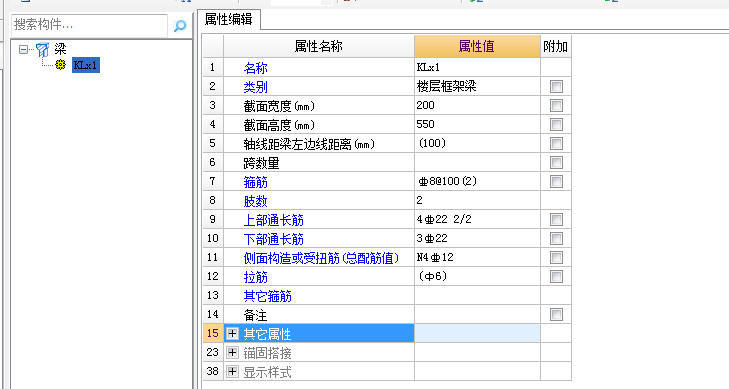Select the 楼层框架梁 value cell
729x389 pixels.
(477, 86)
